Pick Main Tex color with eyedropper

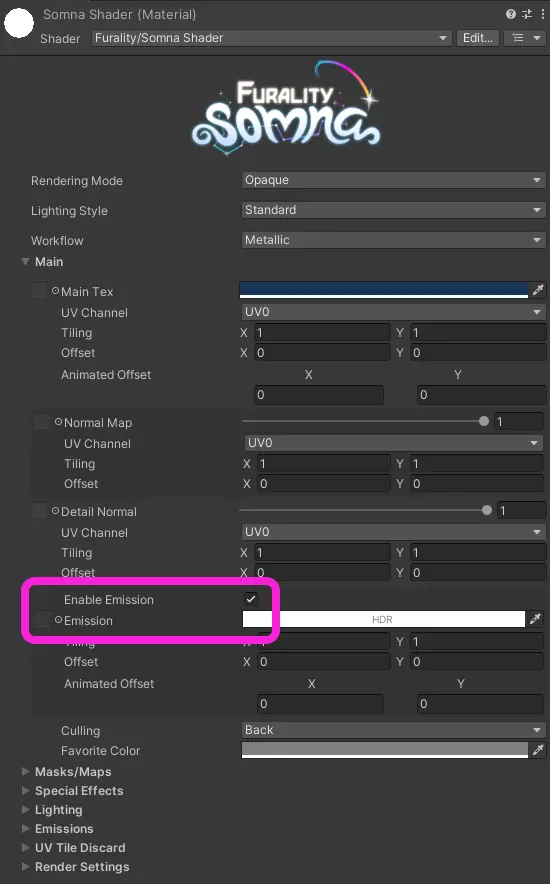tap(538, 290)
